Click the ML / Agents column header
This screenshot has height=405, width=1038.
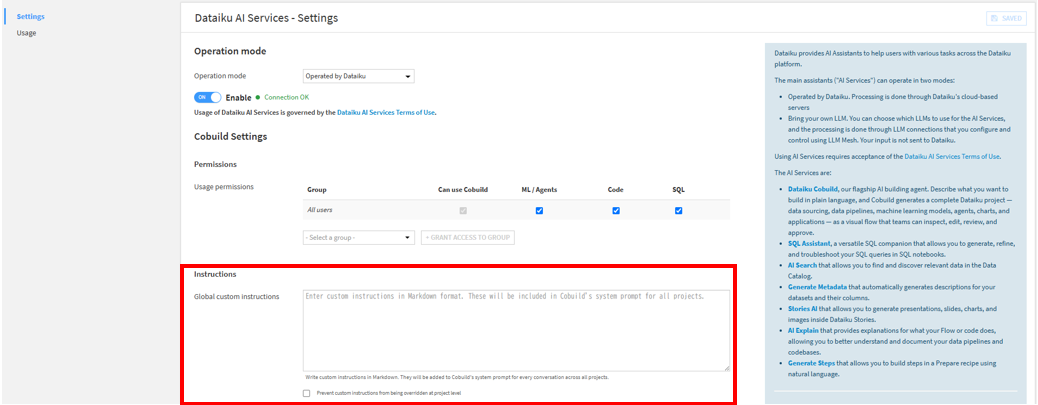(539, 190)
